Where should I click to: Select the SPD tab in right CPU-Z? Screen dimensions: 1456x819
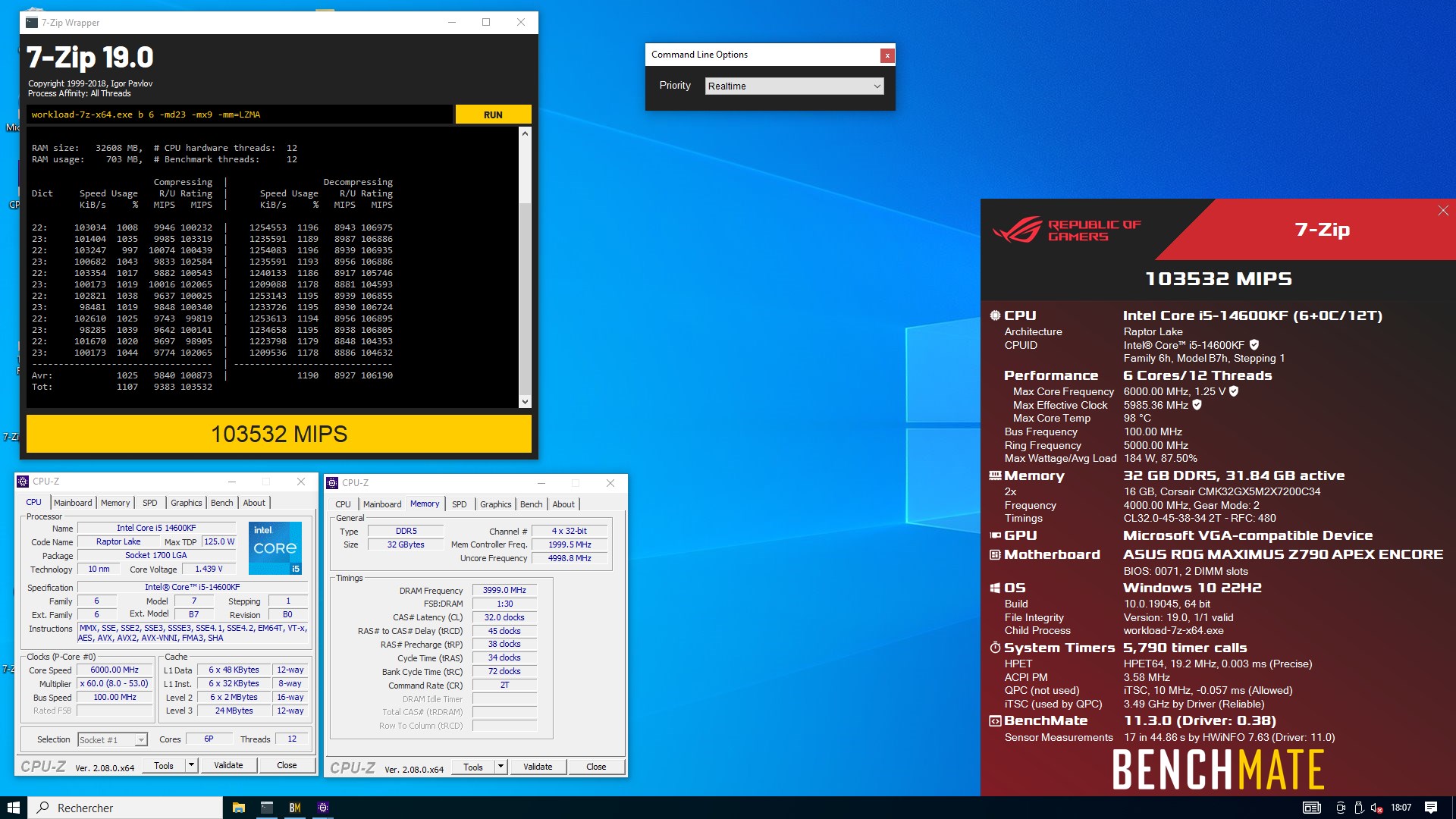(x=460, y=504)
